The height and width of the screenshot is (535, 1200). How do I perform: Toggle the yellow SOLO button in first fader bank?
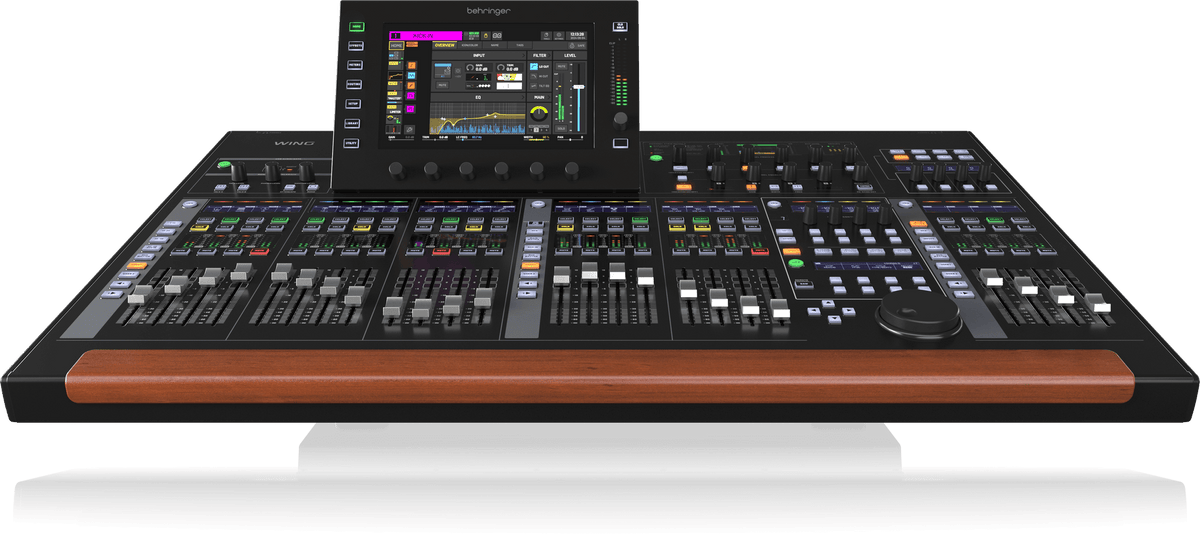click(x=199, y=228)
